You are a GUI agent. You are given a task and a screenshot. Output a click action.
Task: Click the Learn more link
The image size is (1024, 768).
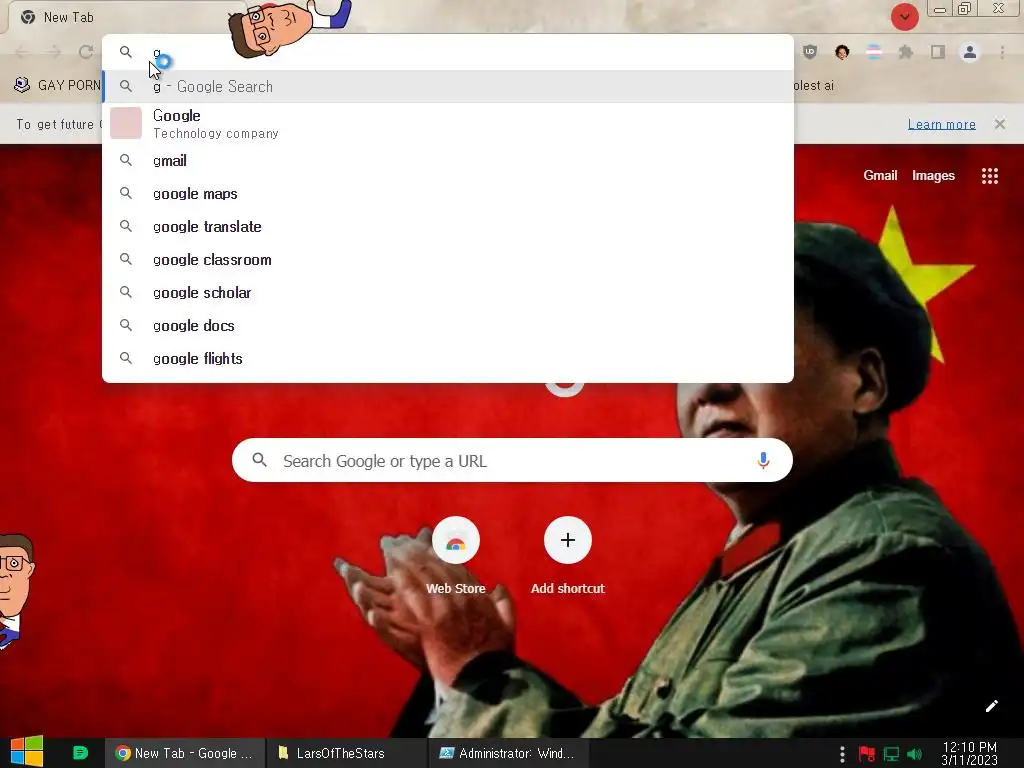click(942, 124)
